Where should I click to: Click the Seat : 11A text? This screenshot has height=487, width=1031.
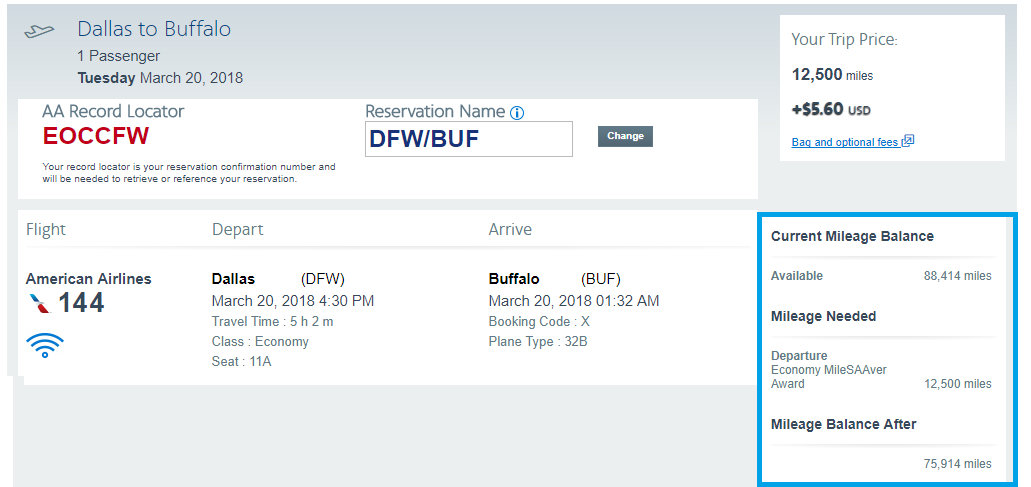pos(241,361)
